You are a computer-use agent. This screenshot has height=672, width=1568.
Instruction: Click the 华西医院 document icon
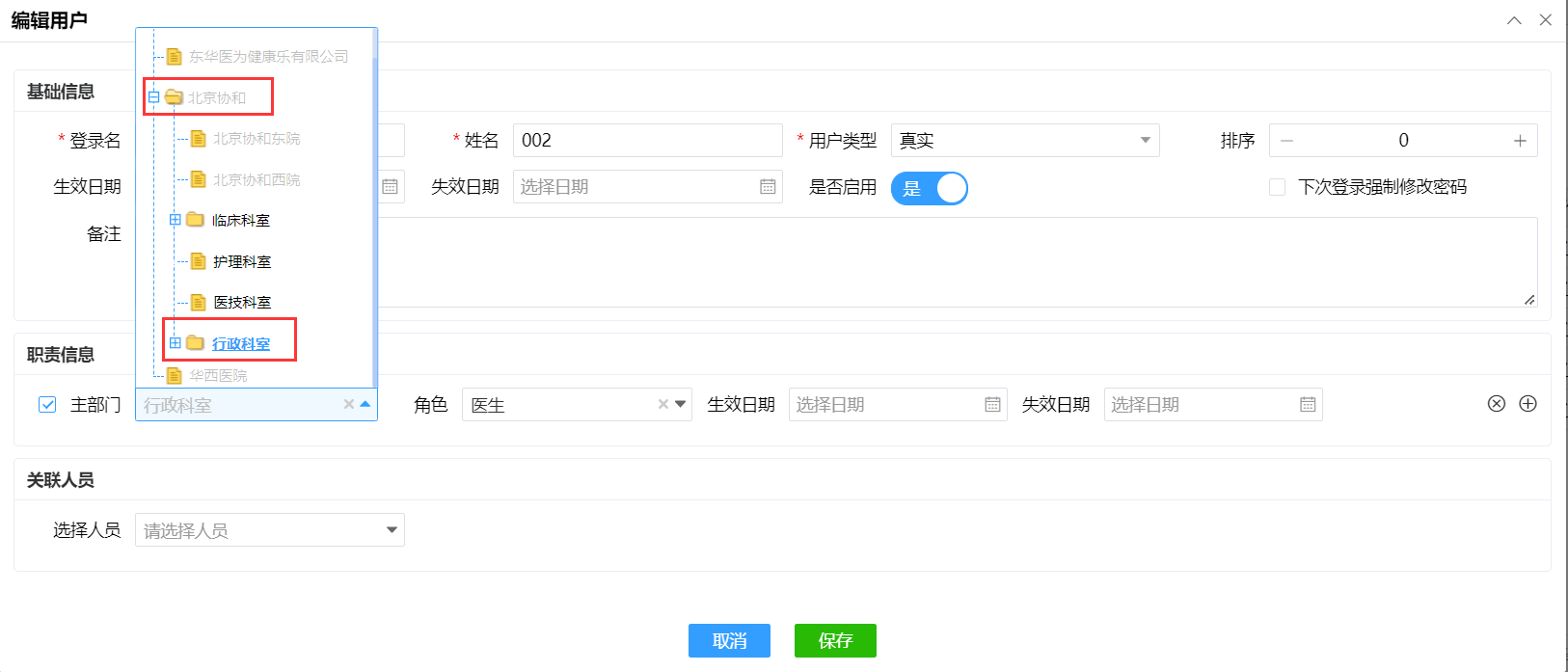click(175, 376)
